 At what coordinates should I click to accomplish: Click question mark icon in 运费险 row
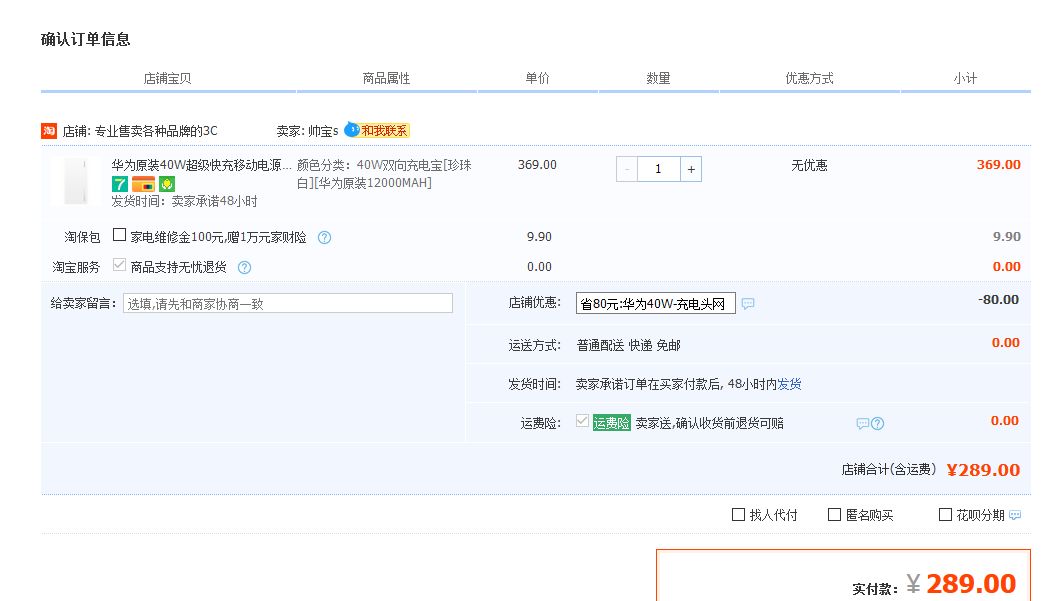[x=877, y=423]
